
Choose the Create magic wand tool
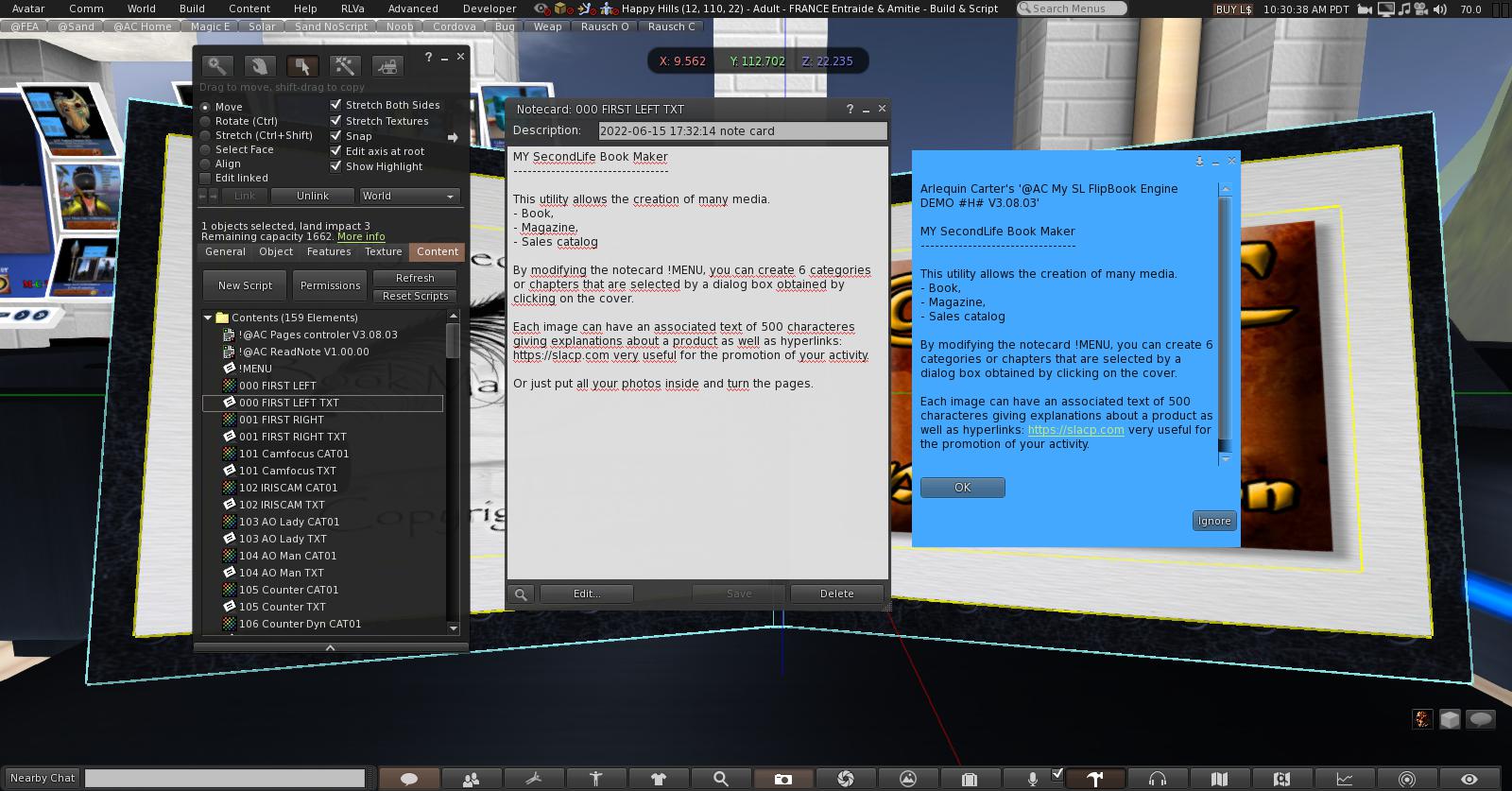pos(344,65)
